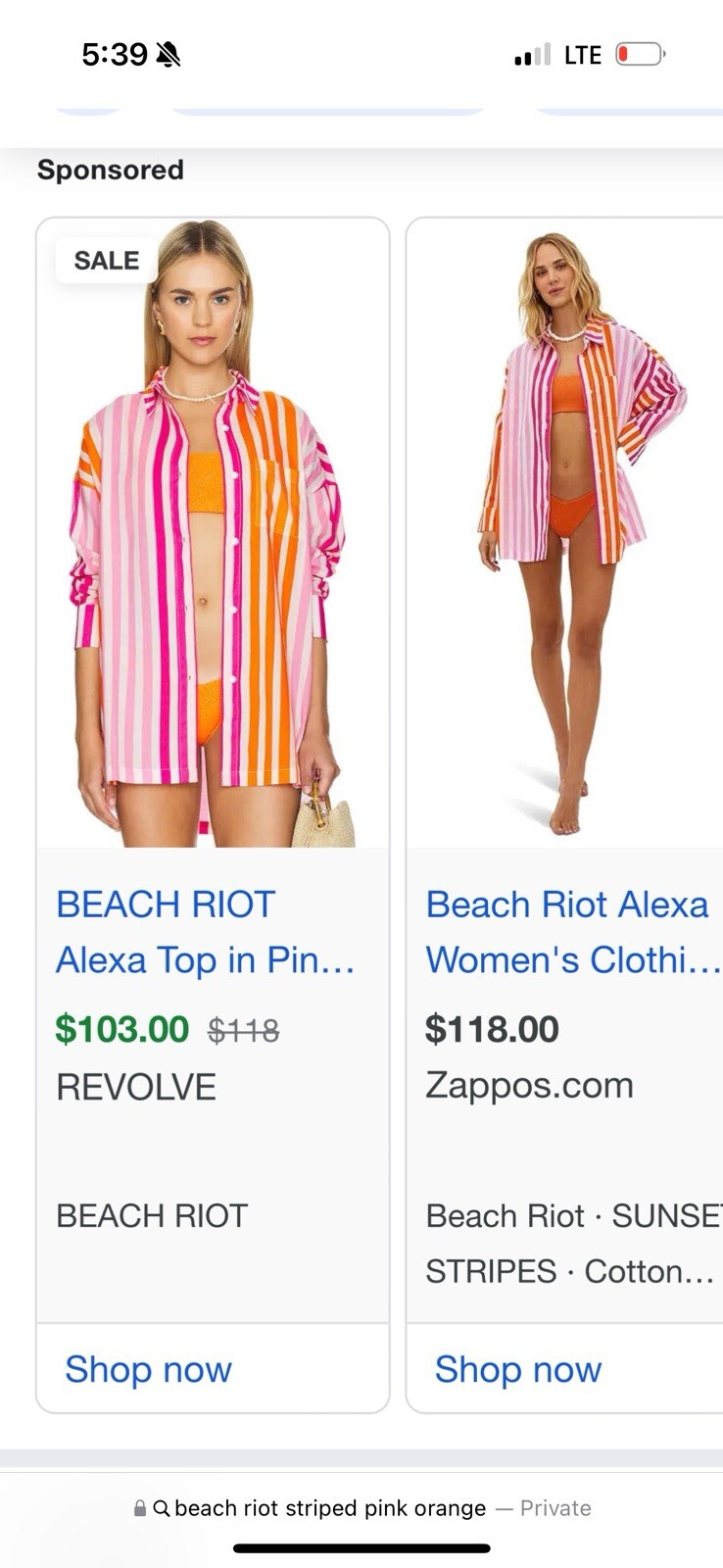Open BEACH RIOT Alexa Top in Pink link
The image size is (723, 1568).
coord(205,932)
